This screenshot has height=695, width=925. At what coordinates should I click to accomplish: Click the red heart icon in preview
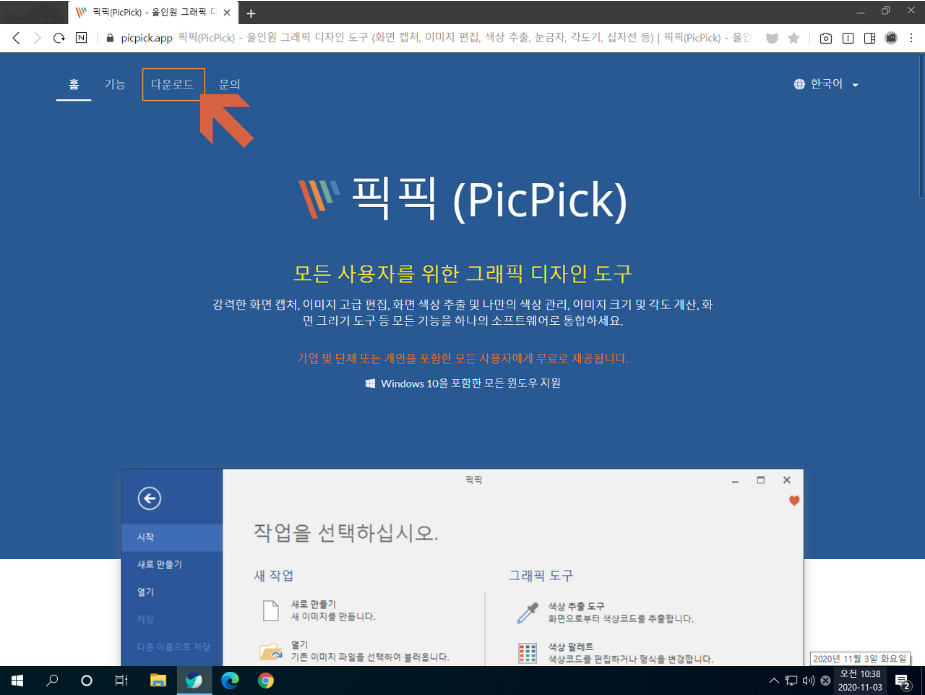click(794, 501)
